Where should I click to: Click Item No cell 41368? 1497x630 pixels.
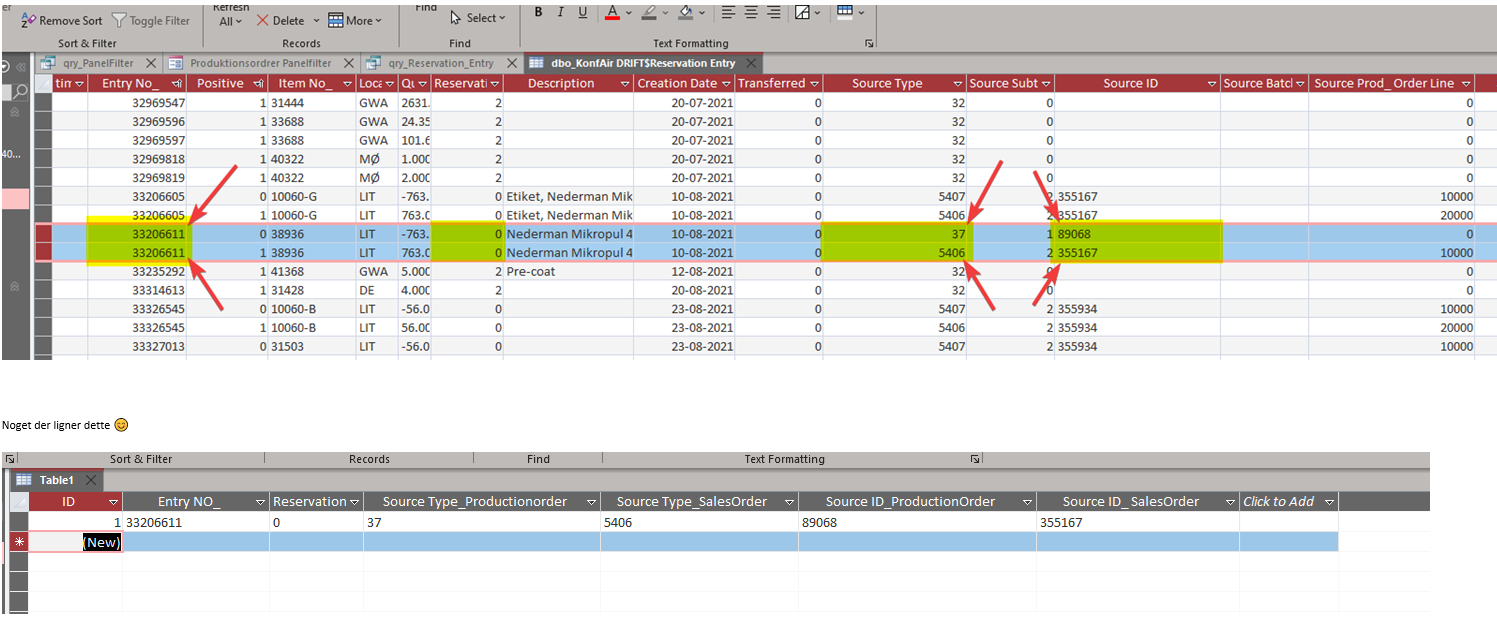pos(311,271)
